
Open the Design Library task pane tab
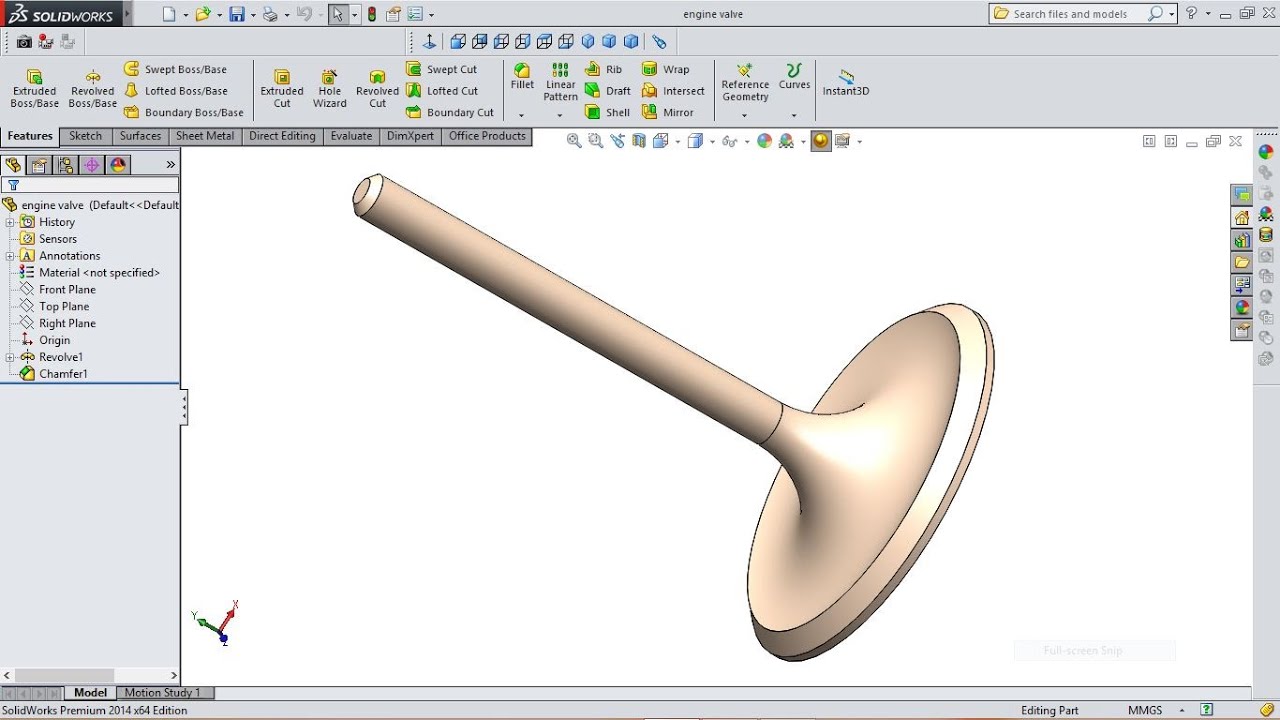(x=1242, y=240)
